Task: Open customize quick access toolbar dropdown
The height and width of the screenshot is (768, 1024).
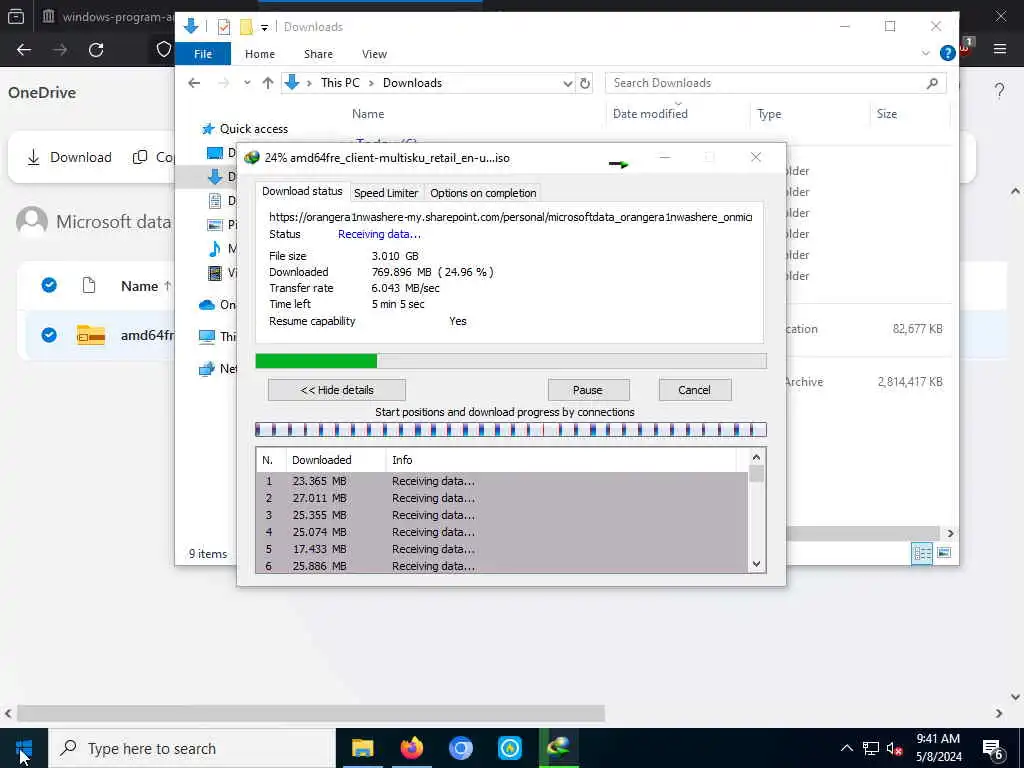Action: (264, 27)
